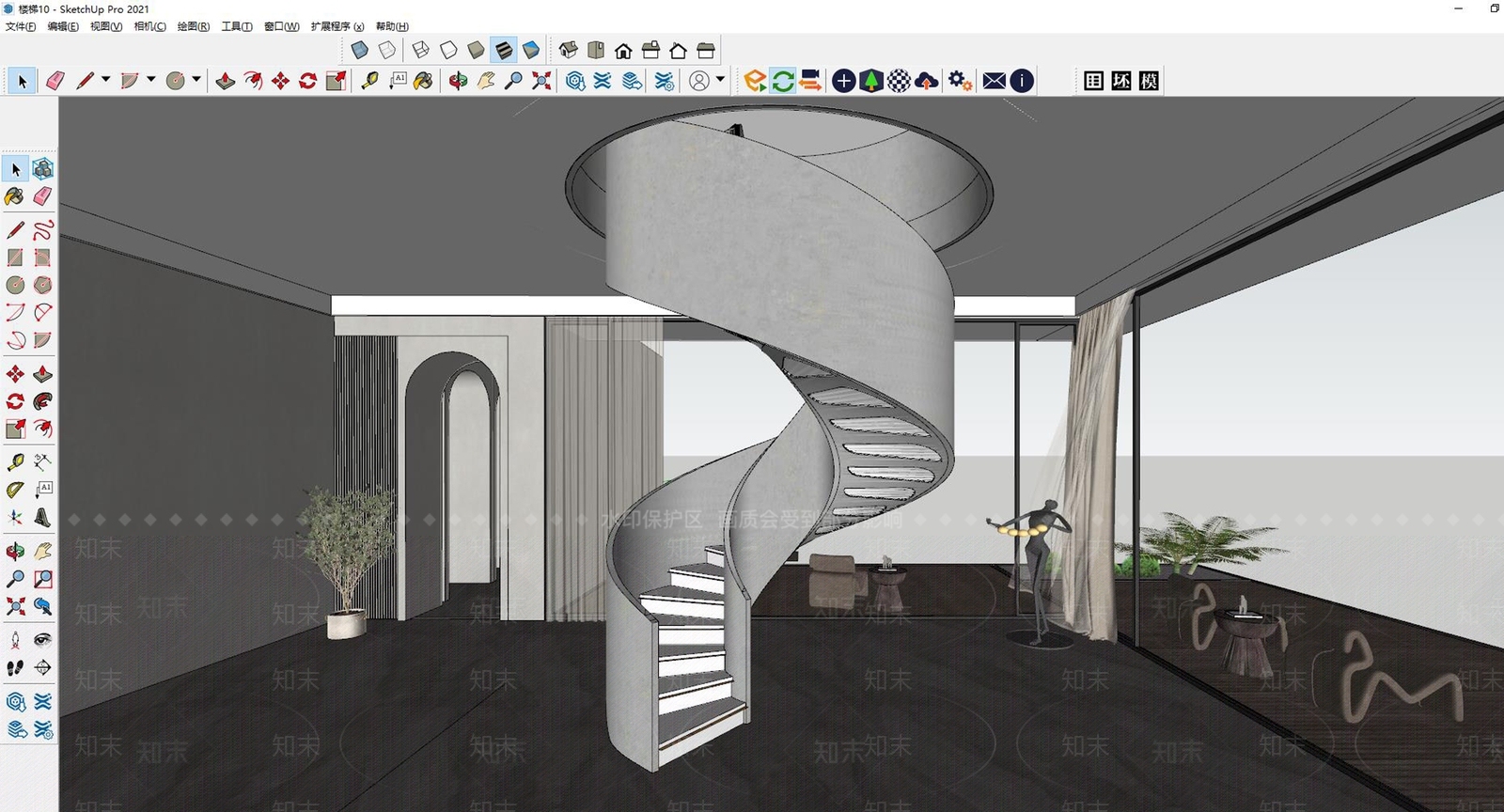Open the 窗口(W) menu
Screen dimensions: 1504x812
[281, 26]
